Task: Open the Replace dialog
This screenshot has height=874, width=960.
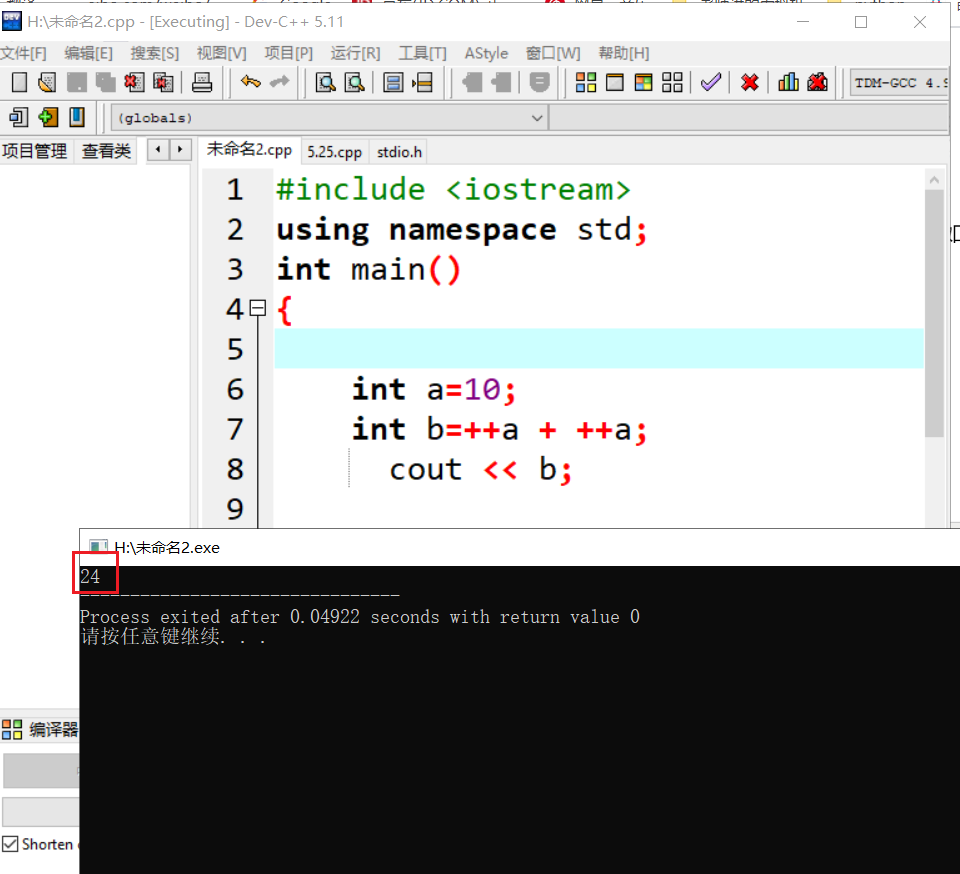Action: [x=354, y=81]
